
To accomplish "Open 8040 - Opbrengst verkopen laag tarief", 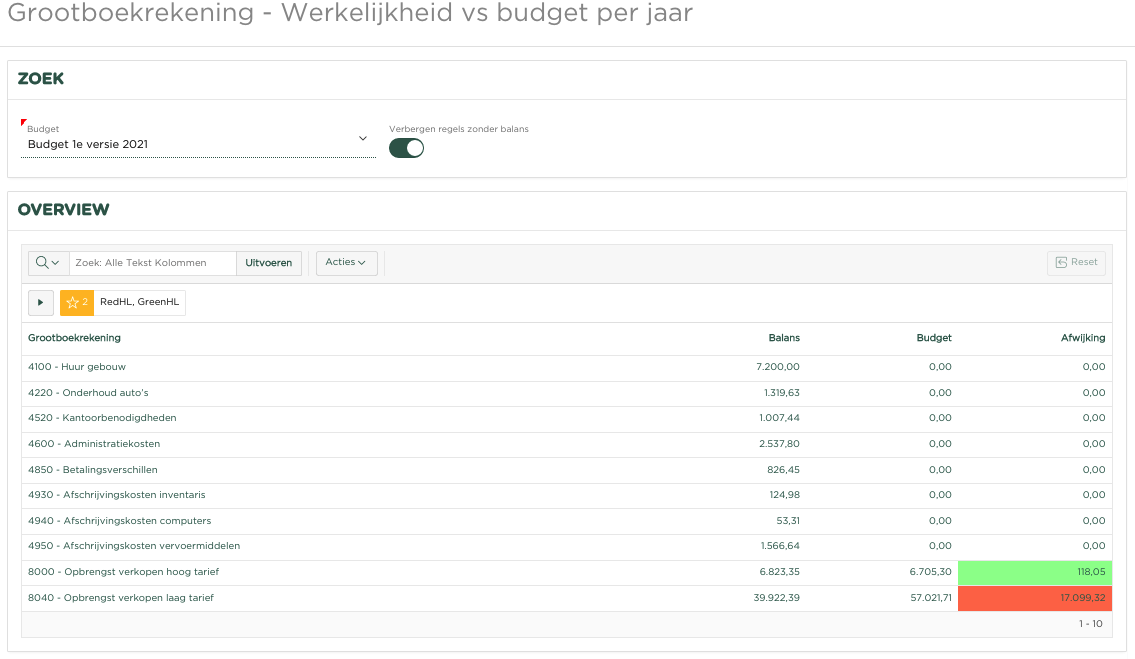I will click(x=121, y=598).
